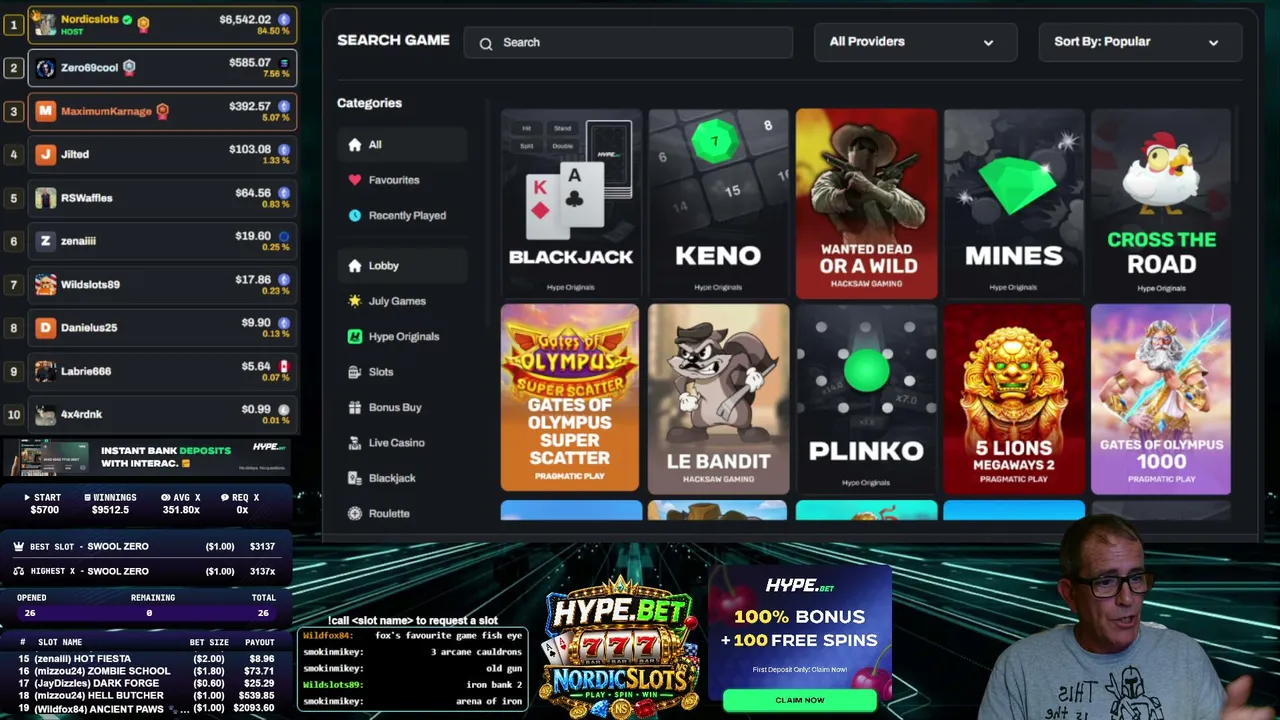Open the Keno game tile
Viewport: 1280px width, 720px height.
718,204
